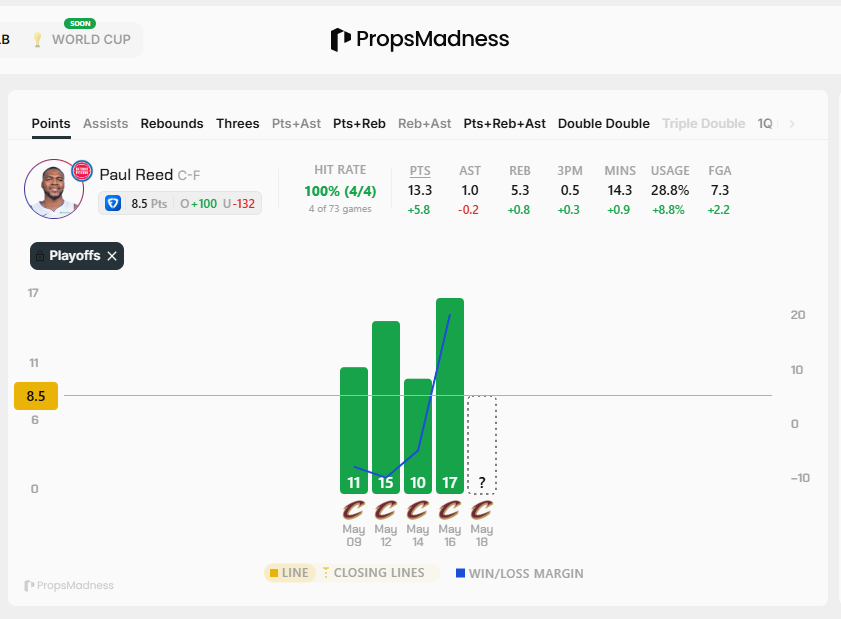Screen dimensions: 841x619
Task: Click the 3PM stat column header
Action: coord(570,171)
